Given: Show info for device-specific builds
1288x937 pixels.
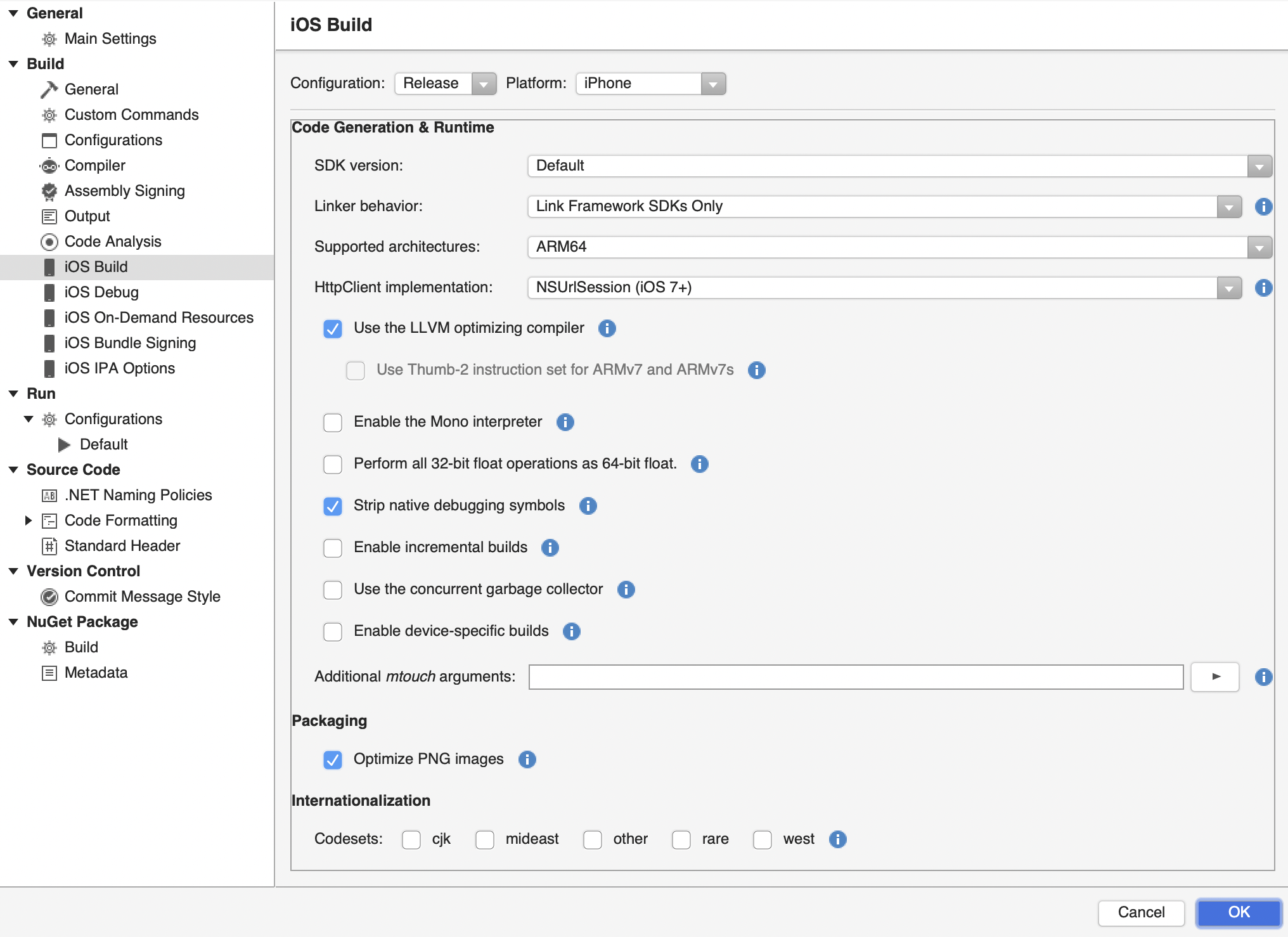Looking at the screenshot, I should click(571, 631).
